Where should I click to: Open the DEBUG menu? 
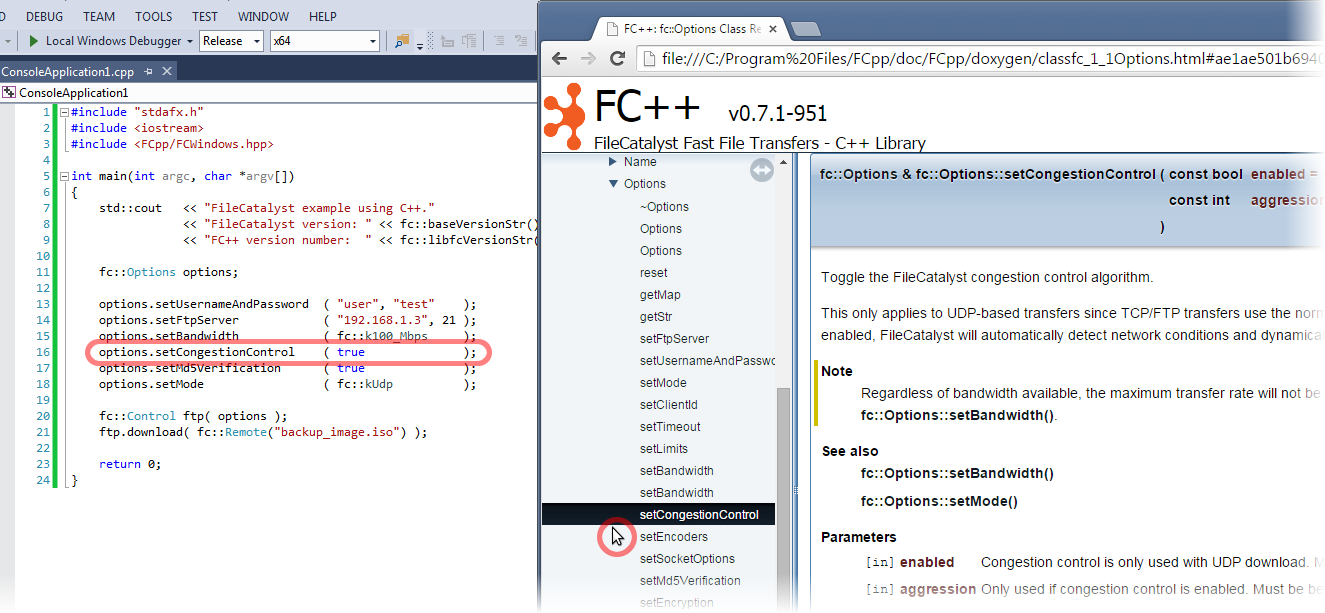(x=44, y=16)
